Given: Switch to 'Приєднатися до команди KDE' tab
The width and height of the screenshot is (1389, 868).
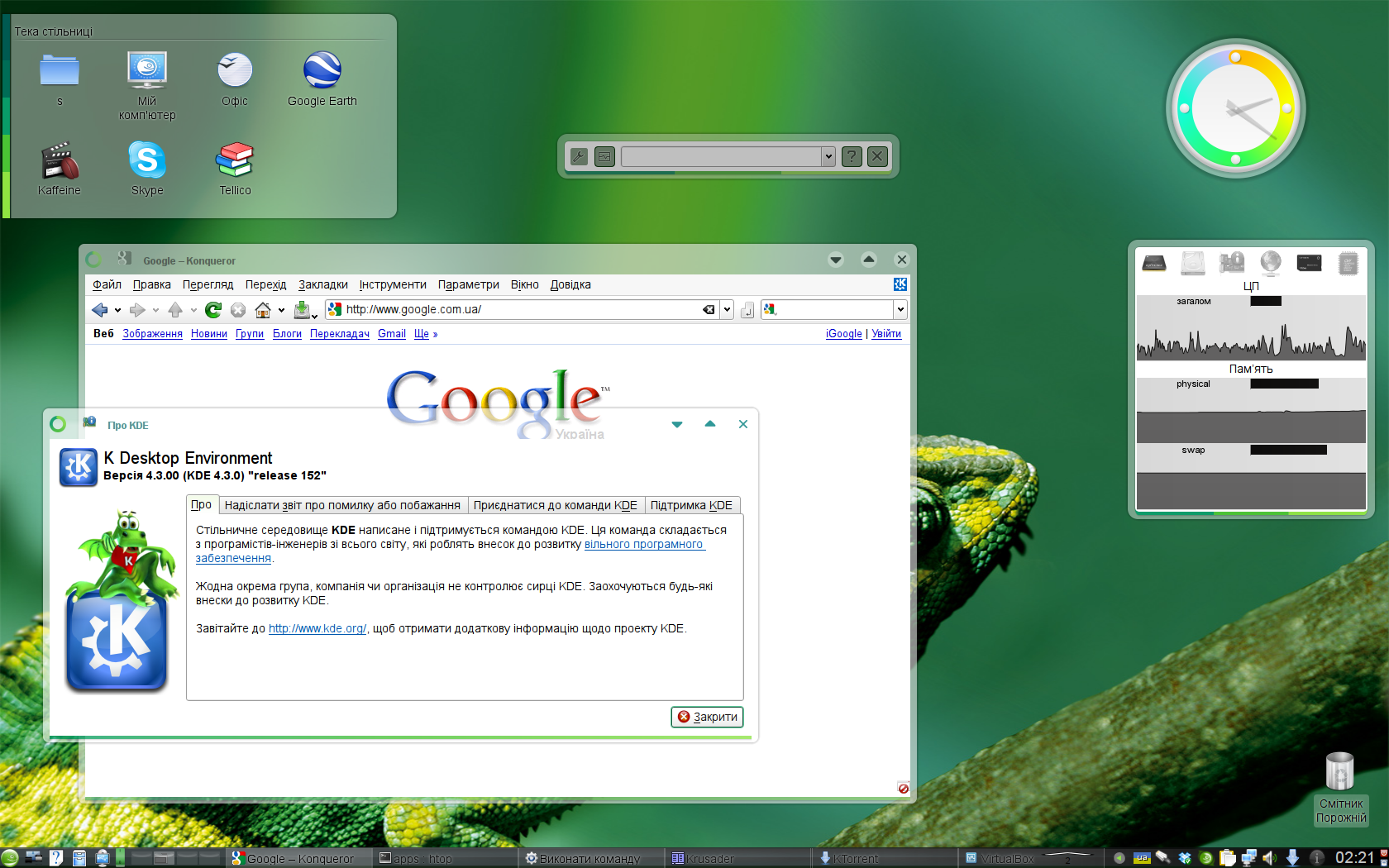Looking at the screenshot, I should tap(556, 505).
